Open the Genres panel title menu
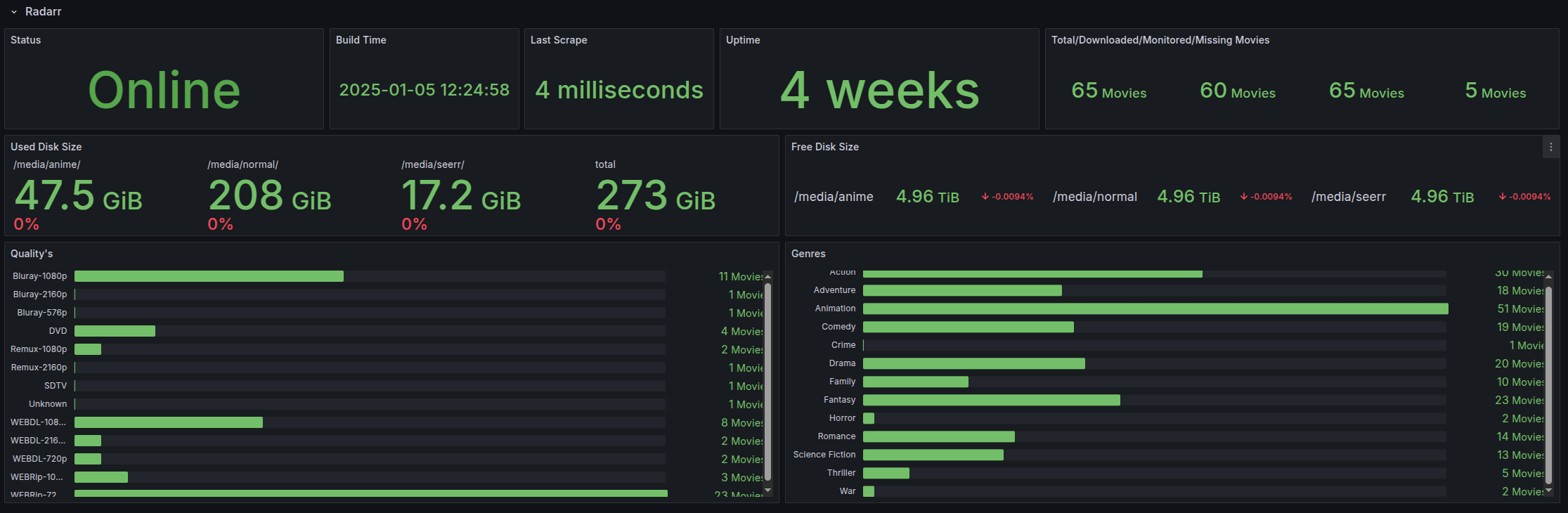 808,254
